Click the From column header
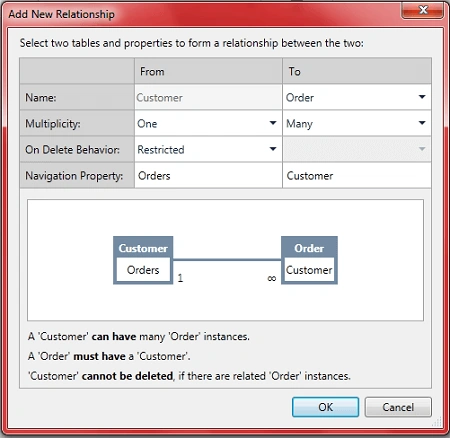450x438 pixels. 208,71
